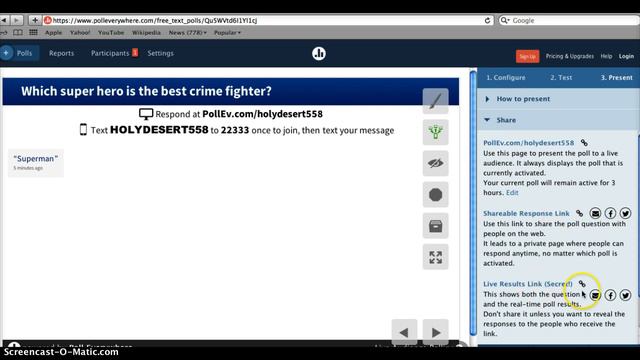Go forward in the browser
The height and width of the screenshot is (360, 640).
(16, 20)
